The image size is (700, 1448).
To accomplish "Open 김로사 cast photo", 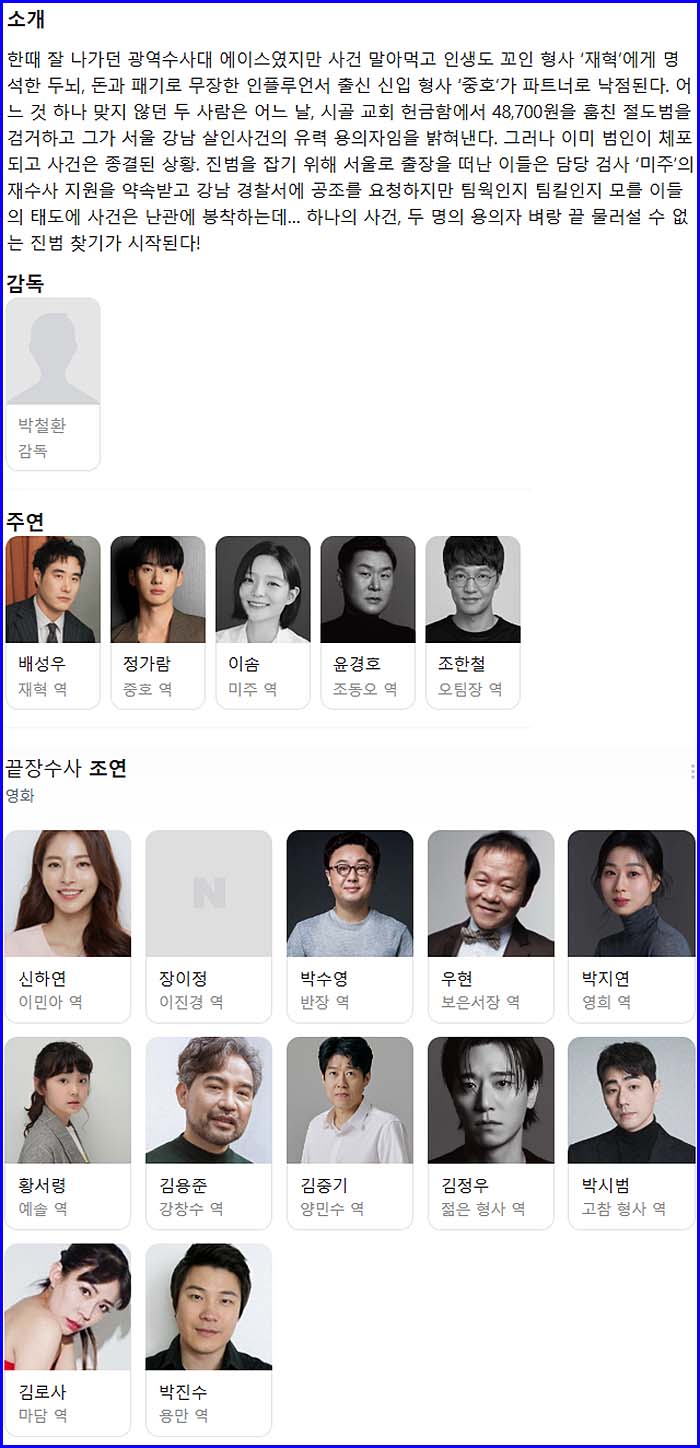I will [x=68, y=1307].
